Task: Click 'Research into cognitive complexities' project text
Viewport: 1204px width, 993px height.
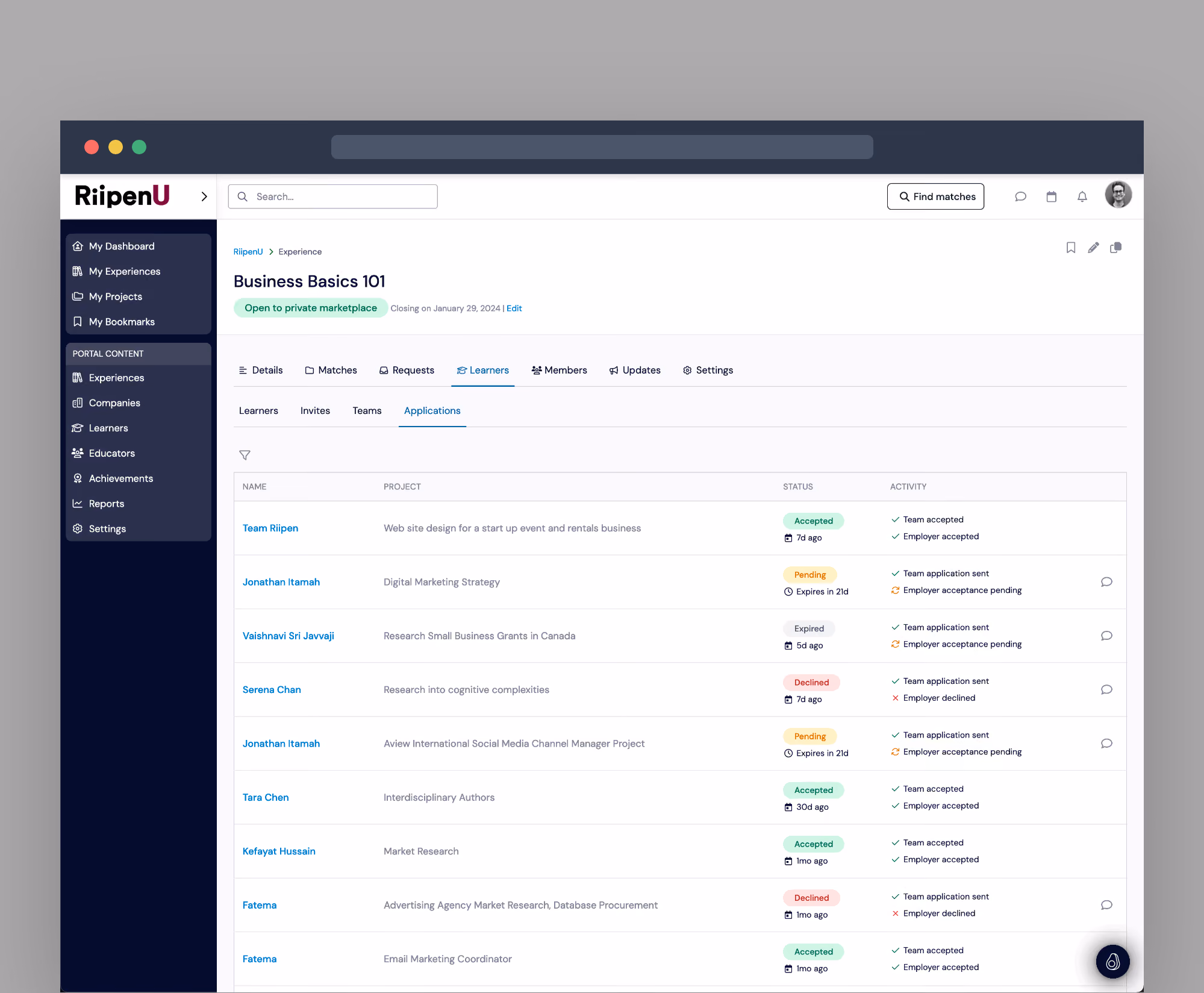Action: (466, 690)
